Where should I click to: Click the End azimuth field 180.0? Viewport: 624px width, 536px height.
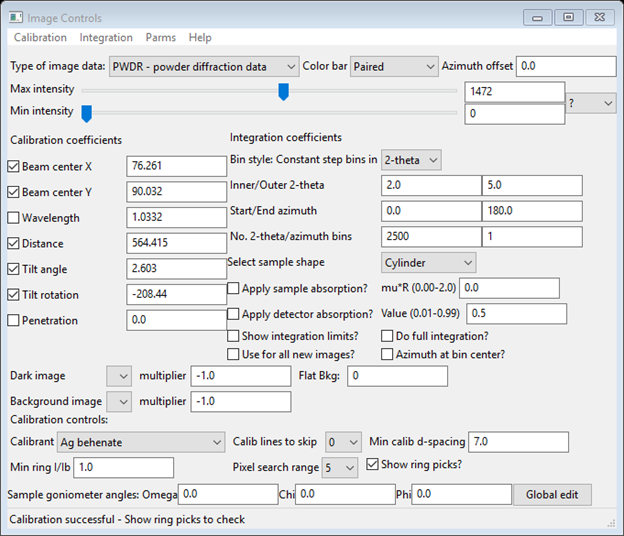532,211
